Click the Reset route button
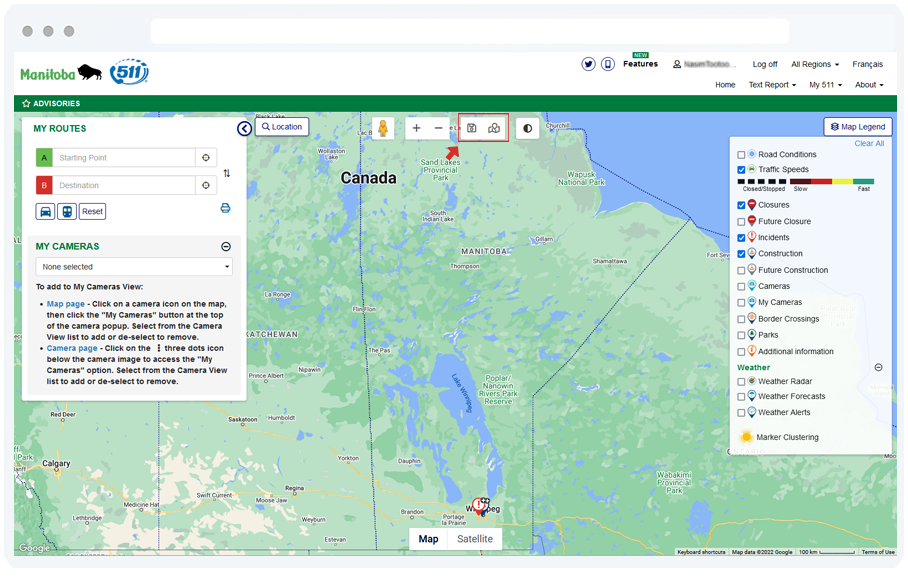This screenshot has width=908, height=581. (92, 211)
